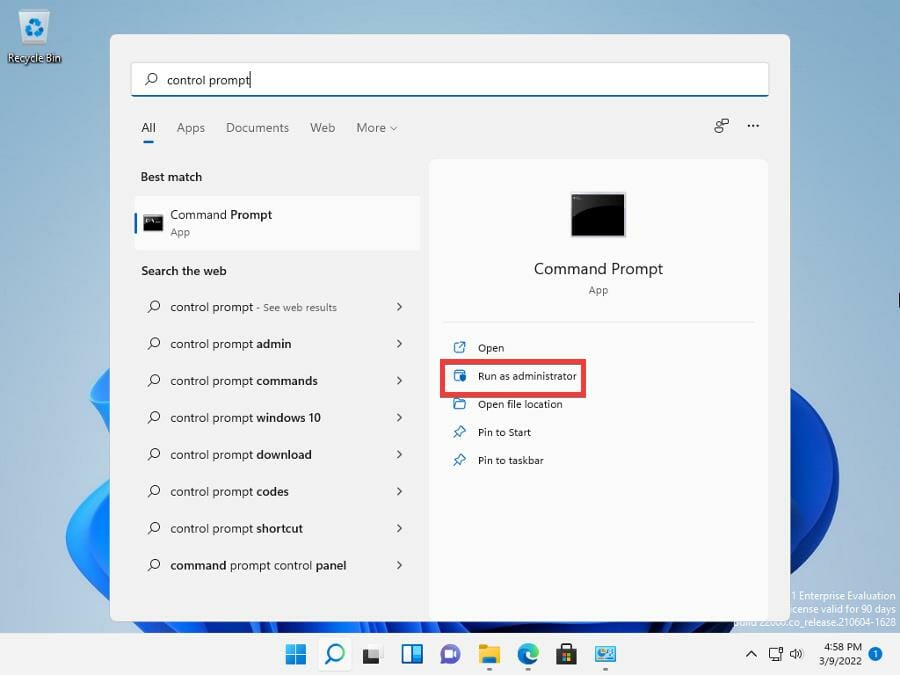900x675 pixels.
Task: Switch to the Documents search tab
Action: (x=257, y=128)
